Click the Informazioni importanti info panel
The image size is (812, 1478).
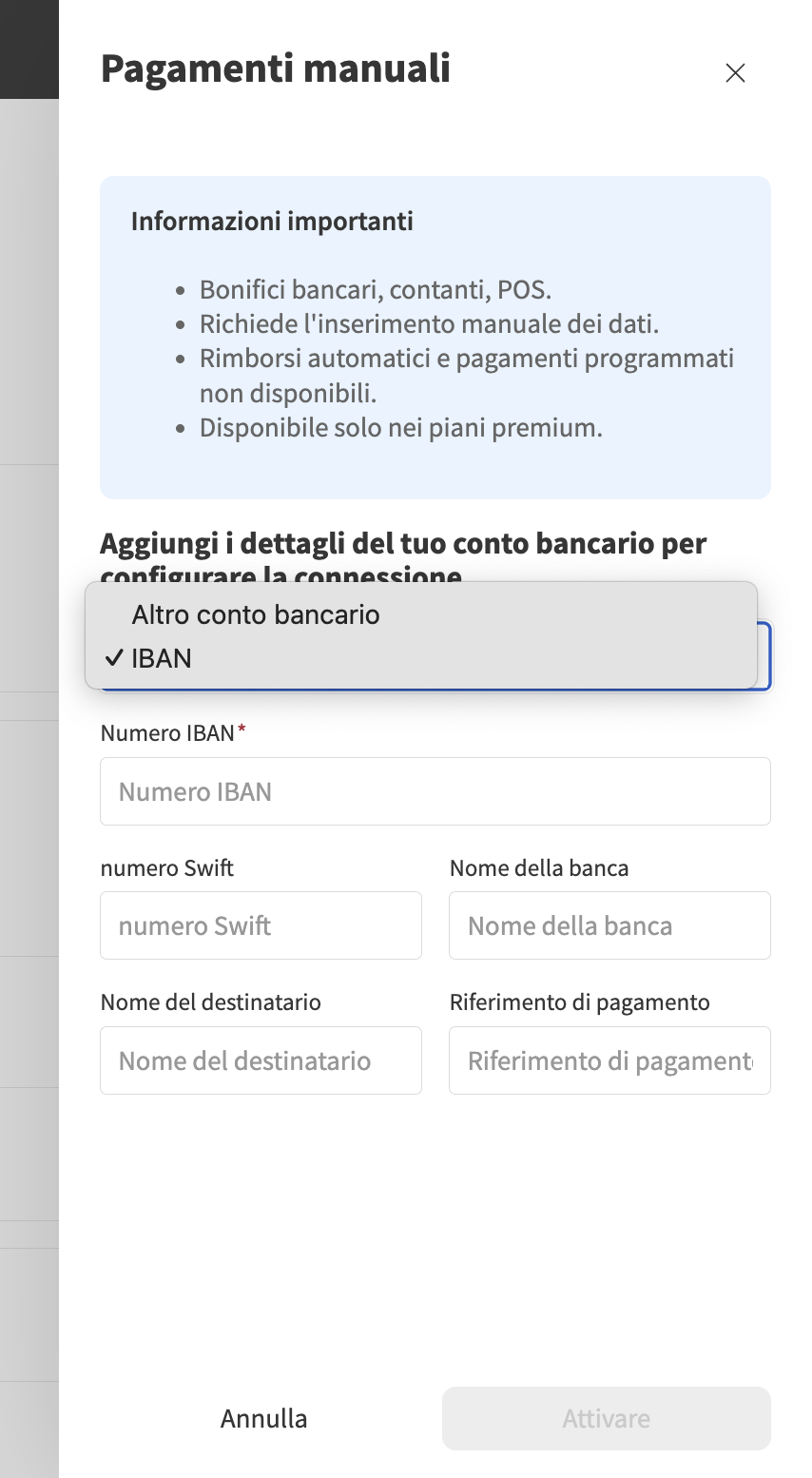(x=435, y=336)
